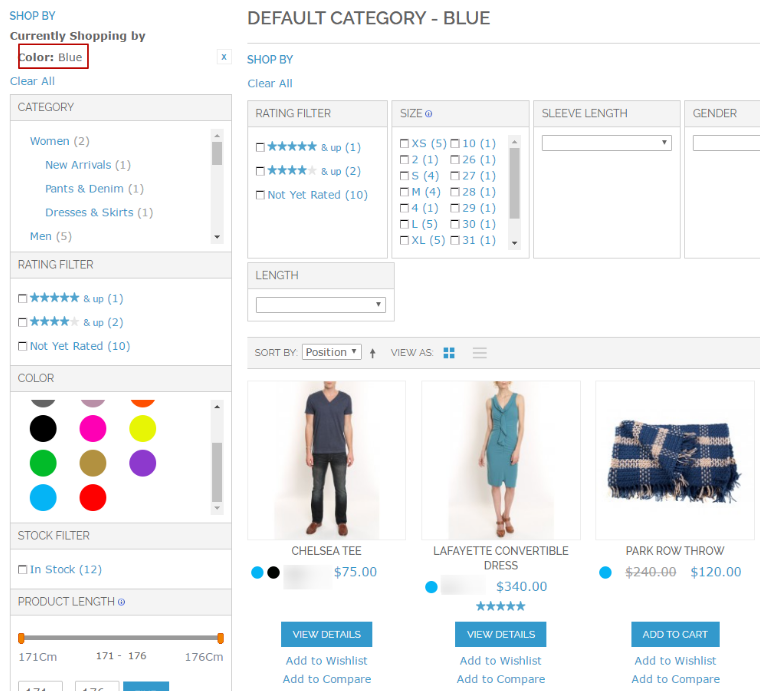Tick the XS size checkbox
The width and height of the screenshot is (760, 691).
[x=404, y=144]
